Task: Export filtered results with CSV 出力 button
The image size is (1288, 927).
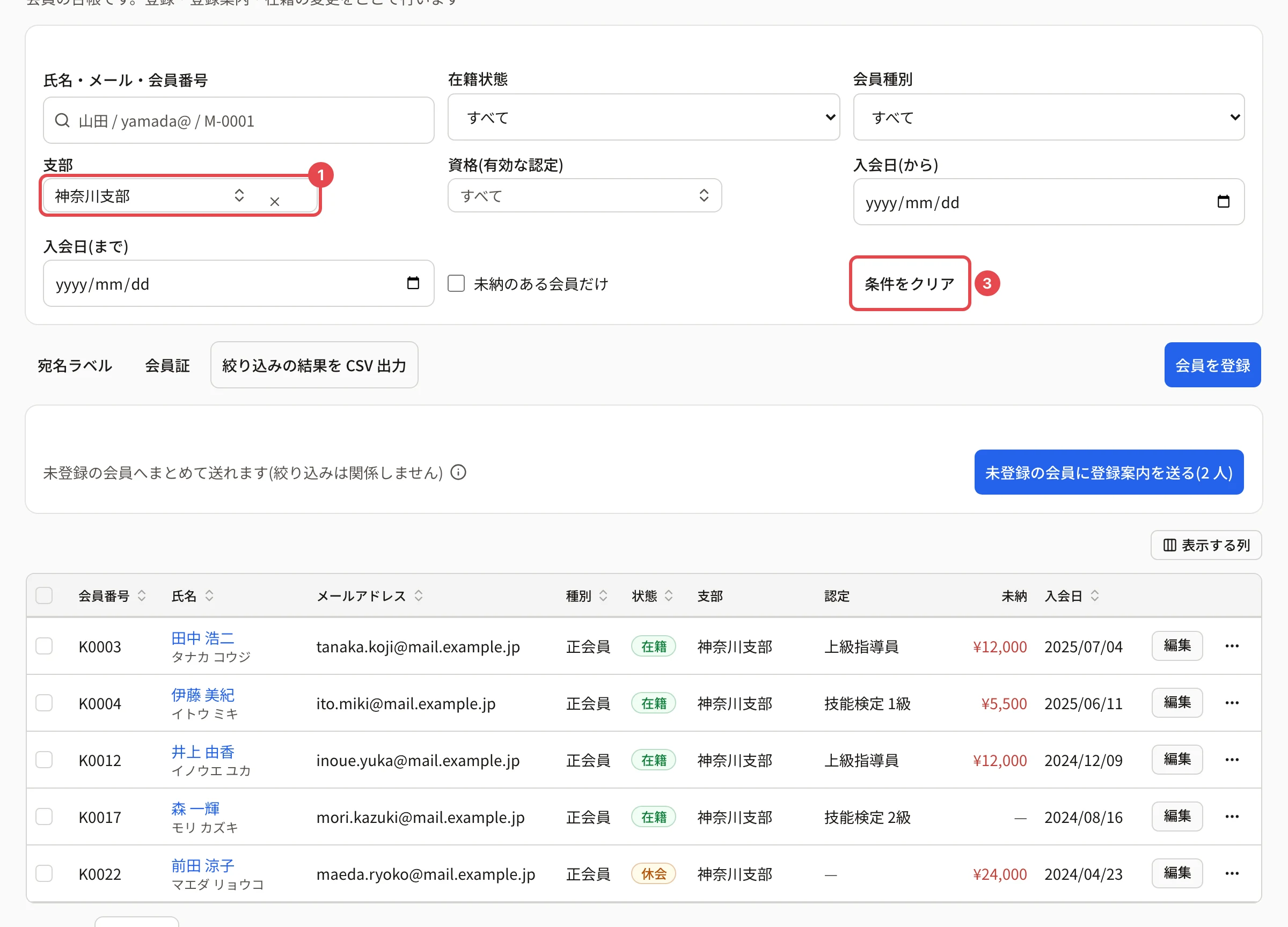Action: pos(314,365)
